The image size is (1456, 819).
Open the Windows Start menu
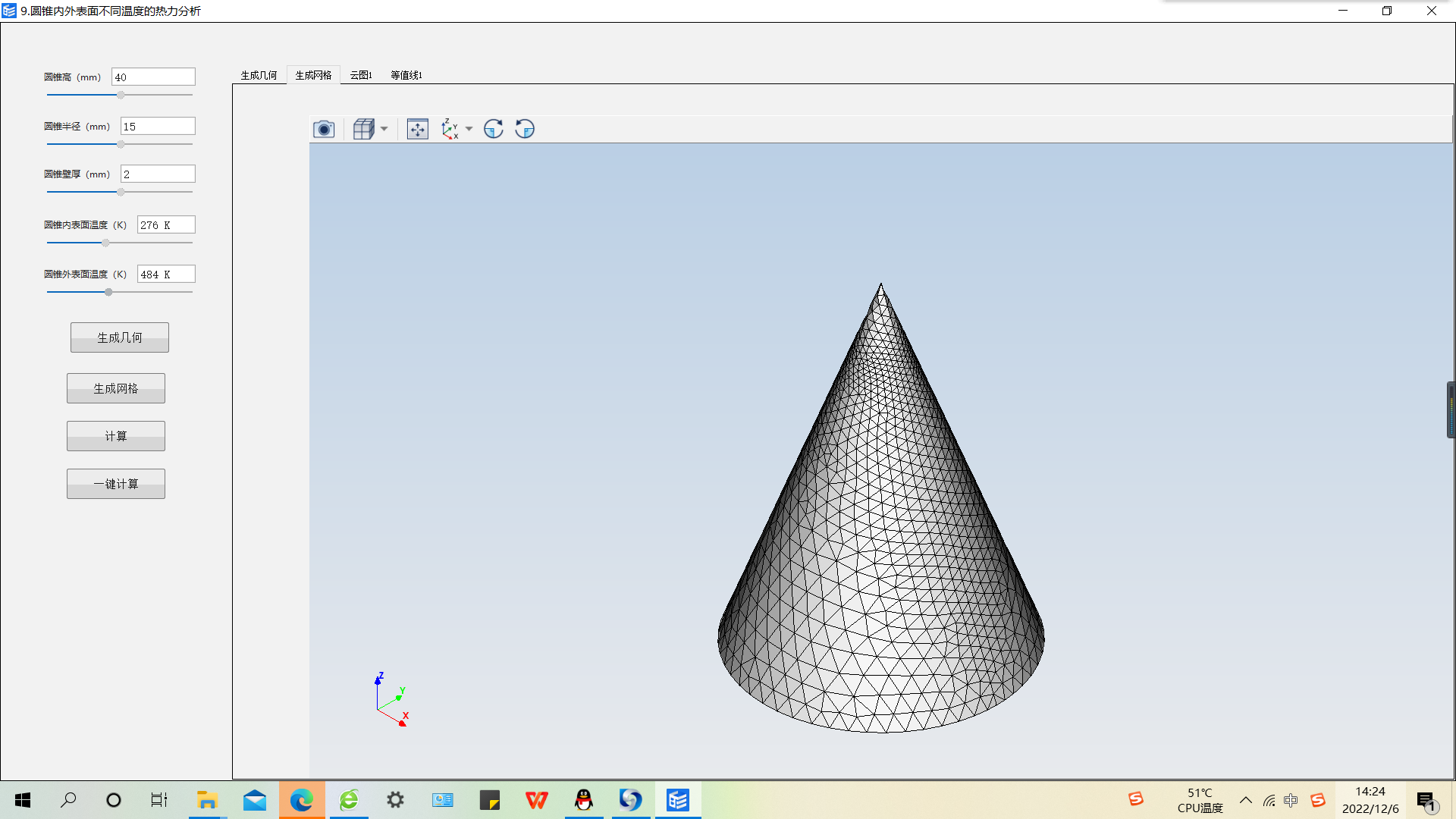[23, 800]
